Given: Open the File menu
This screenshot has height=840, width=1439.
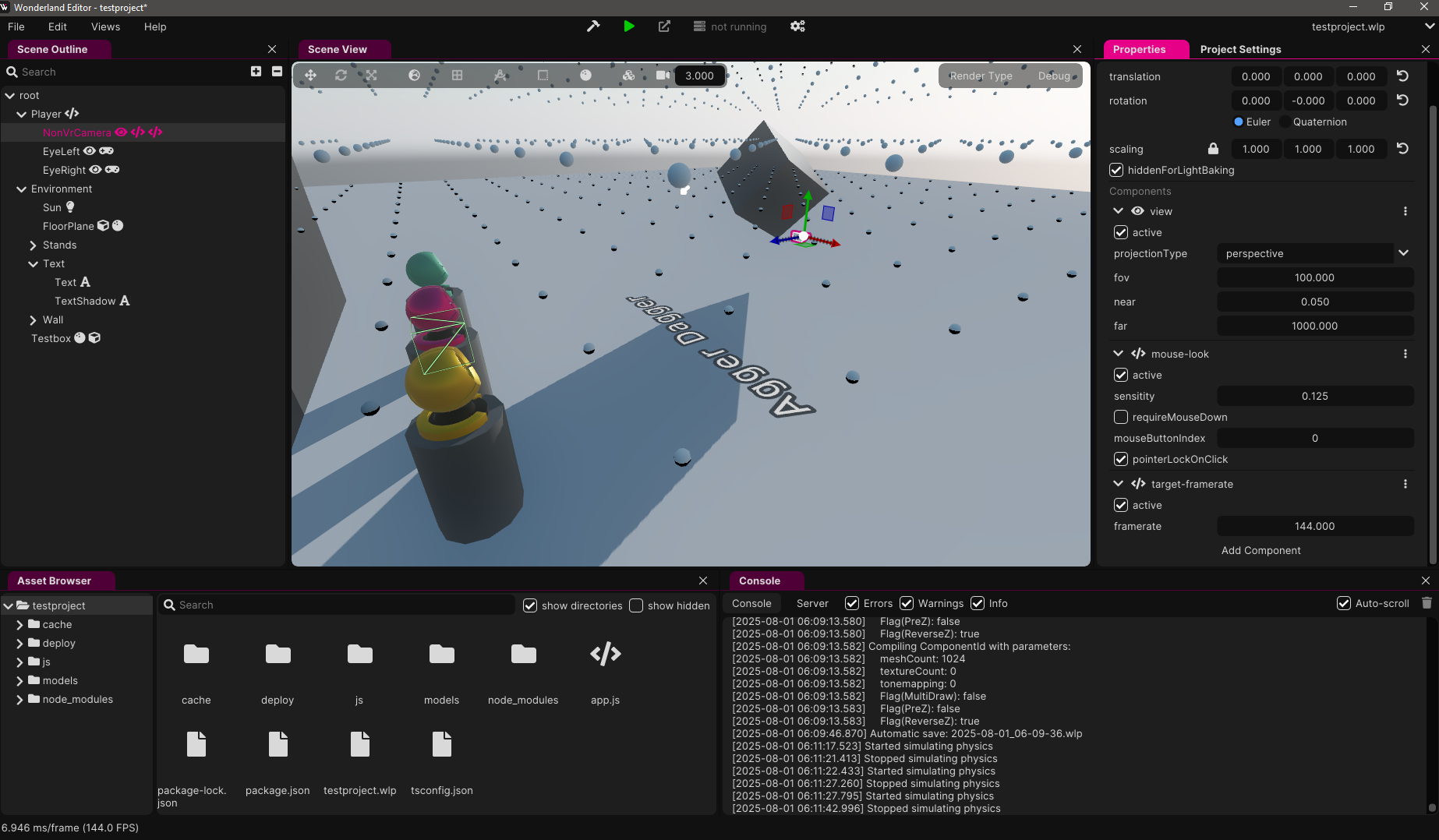Looking at the screenshot, I should 16,26.
